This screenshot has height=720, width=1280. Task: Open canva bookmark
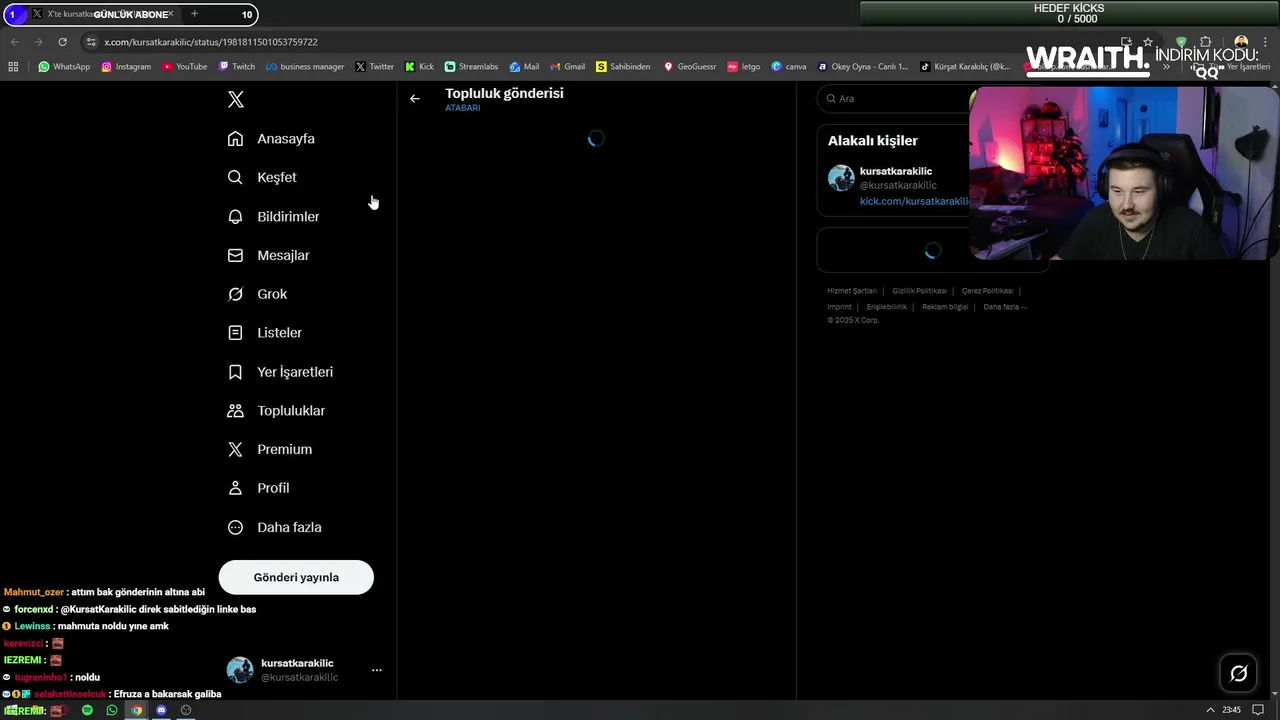click(789, 67)
